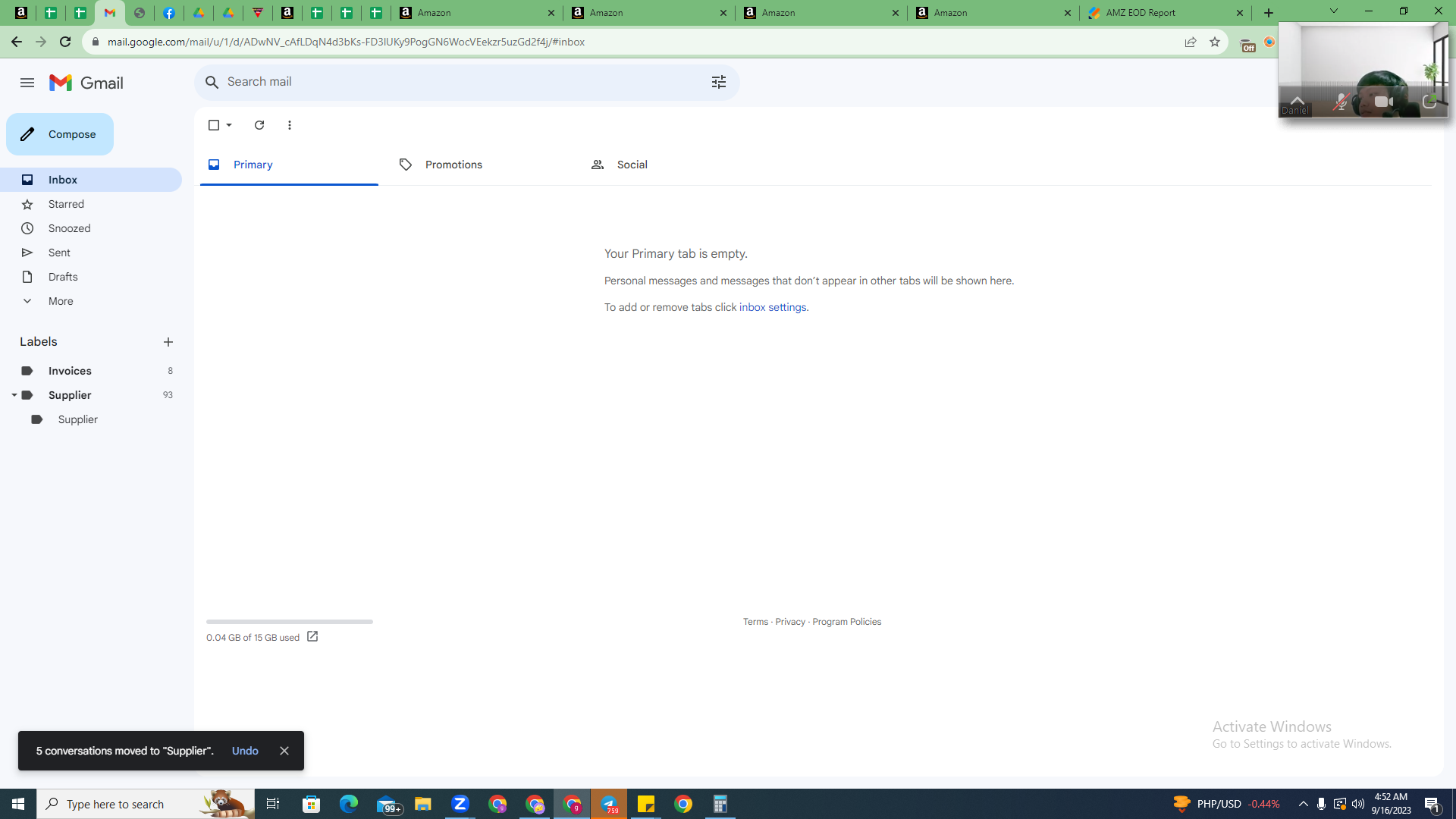Create new label with plus icon
Screen dimensions: 1456x819
(x=168, y=342)
